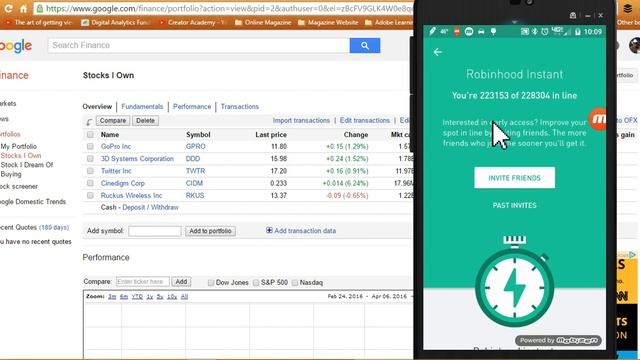Click Add to portfolio button
Viewport: 640px width, 360px height.
tap(210, 231)
